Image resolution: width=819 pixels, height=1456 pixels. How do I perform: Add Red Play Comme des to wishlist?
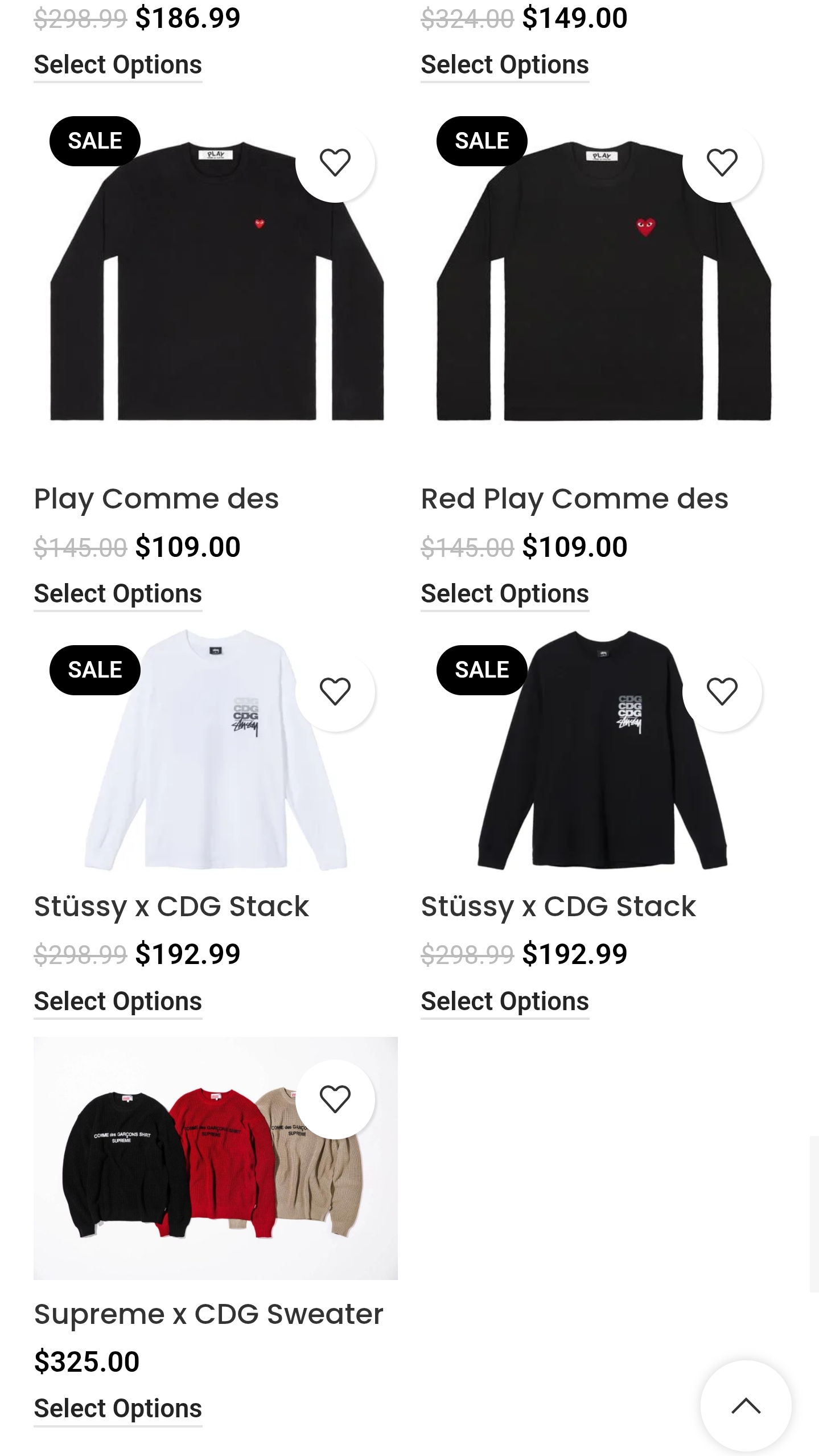coord(722,162)
